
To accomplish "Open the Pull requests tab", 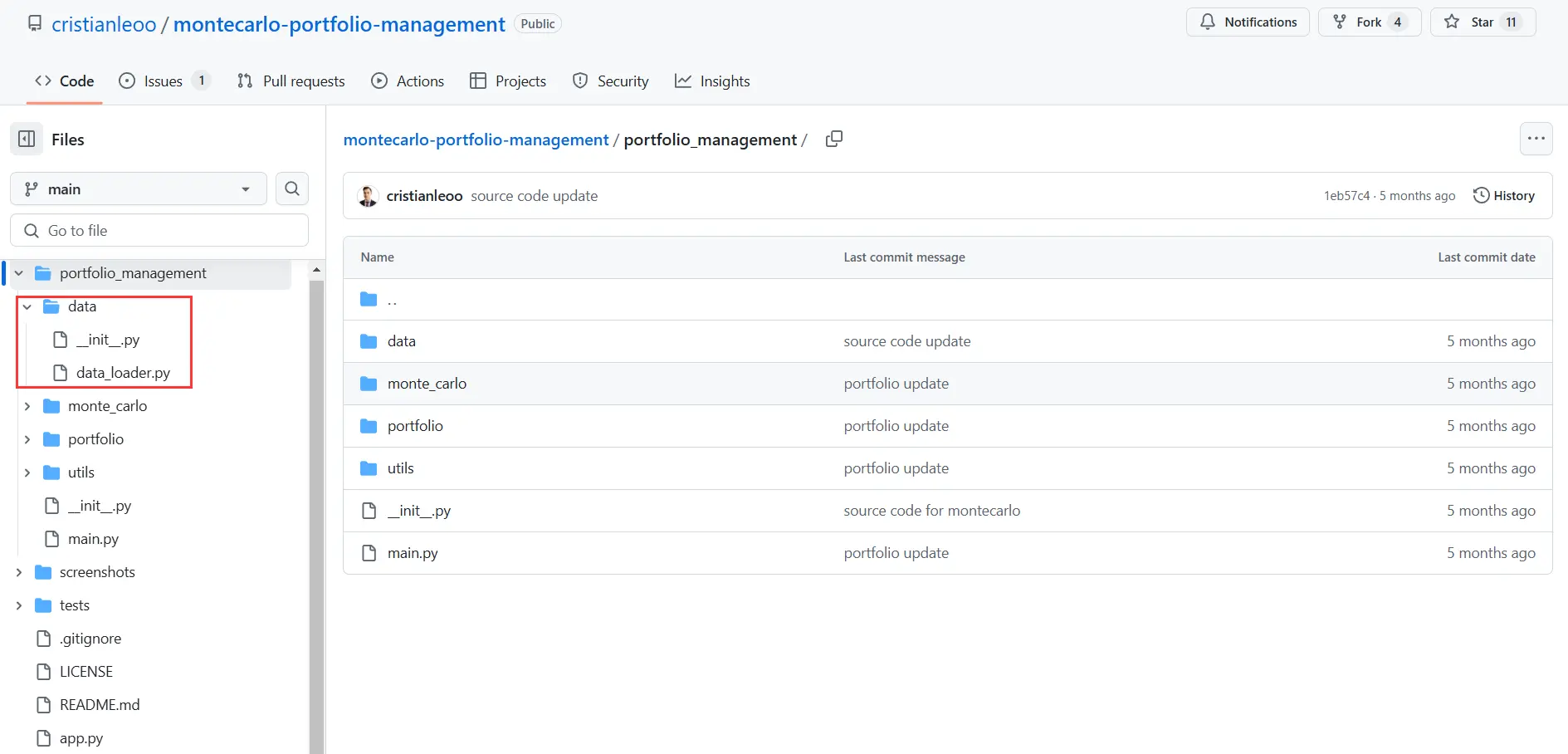I will click(x=291, y=81).
